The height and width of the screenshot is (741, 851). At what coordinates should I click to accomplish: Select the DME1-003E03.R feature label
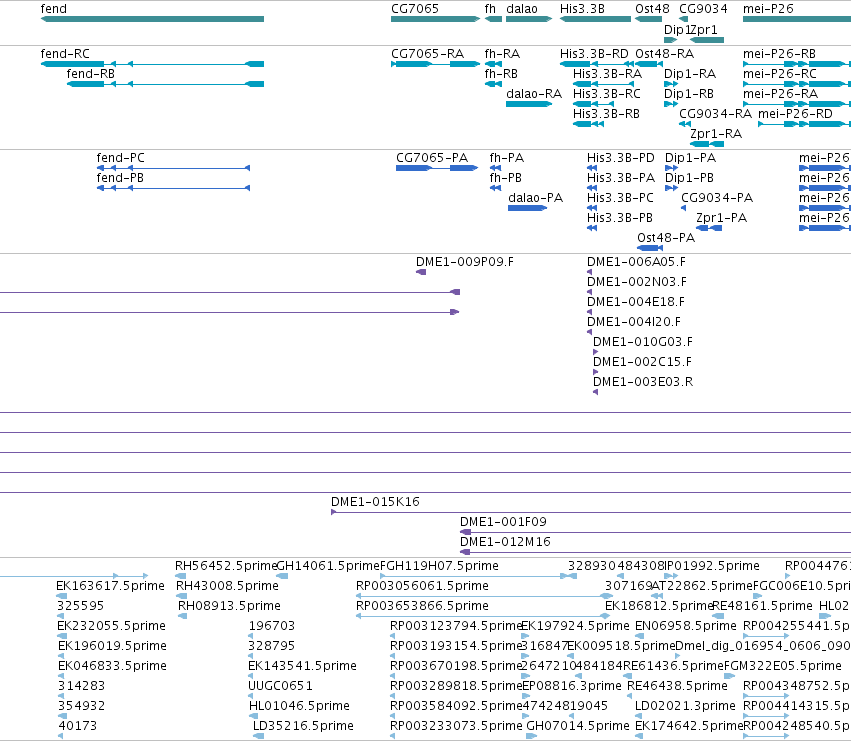[x=643, y=383]
